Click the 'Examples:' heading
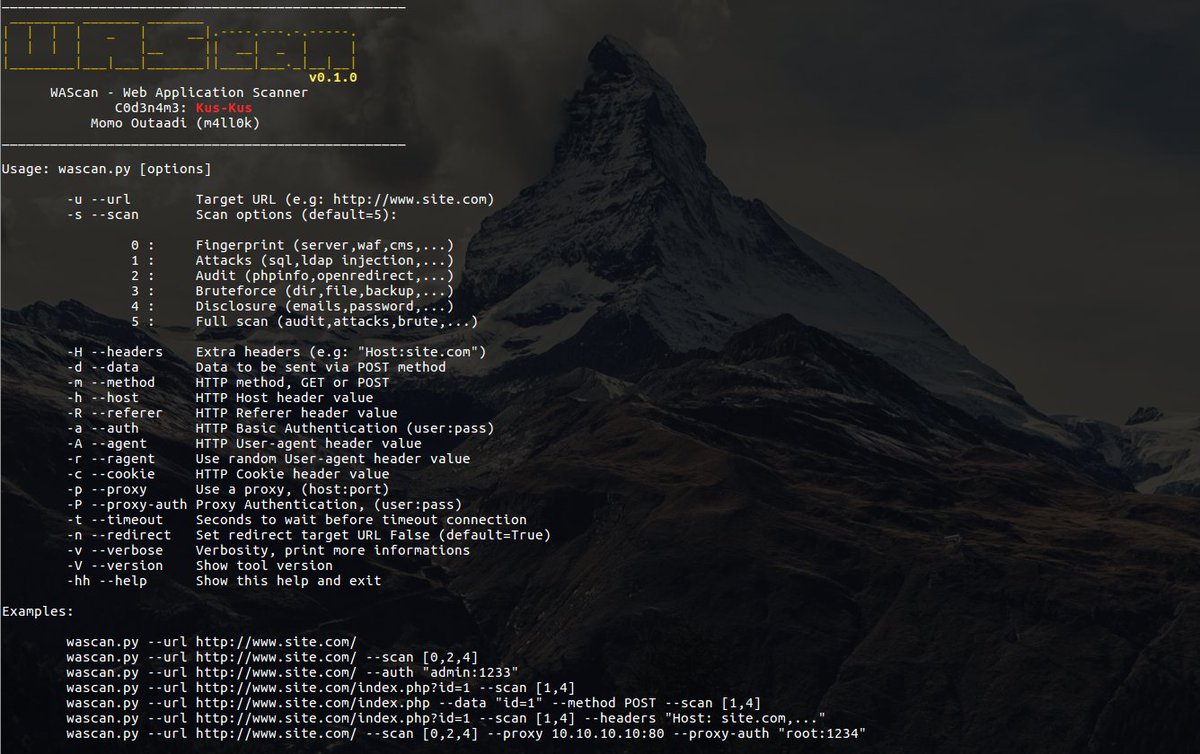 coord(38,611)
